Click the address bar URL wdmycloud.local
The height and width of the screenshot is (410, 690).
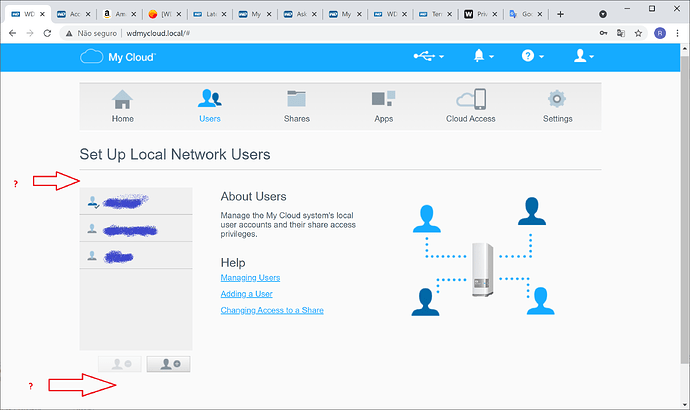pos(158,33)
